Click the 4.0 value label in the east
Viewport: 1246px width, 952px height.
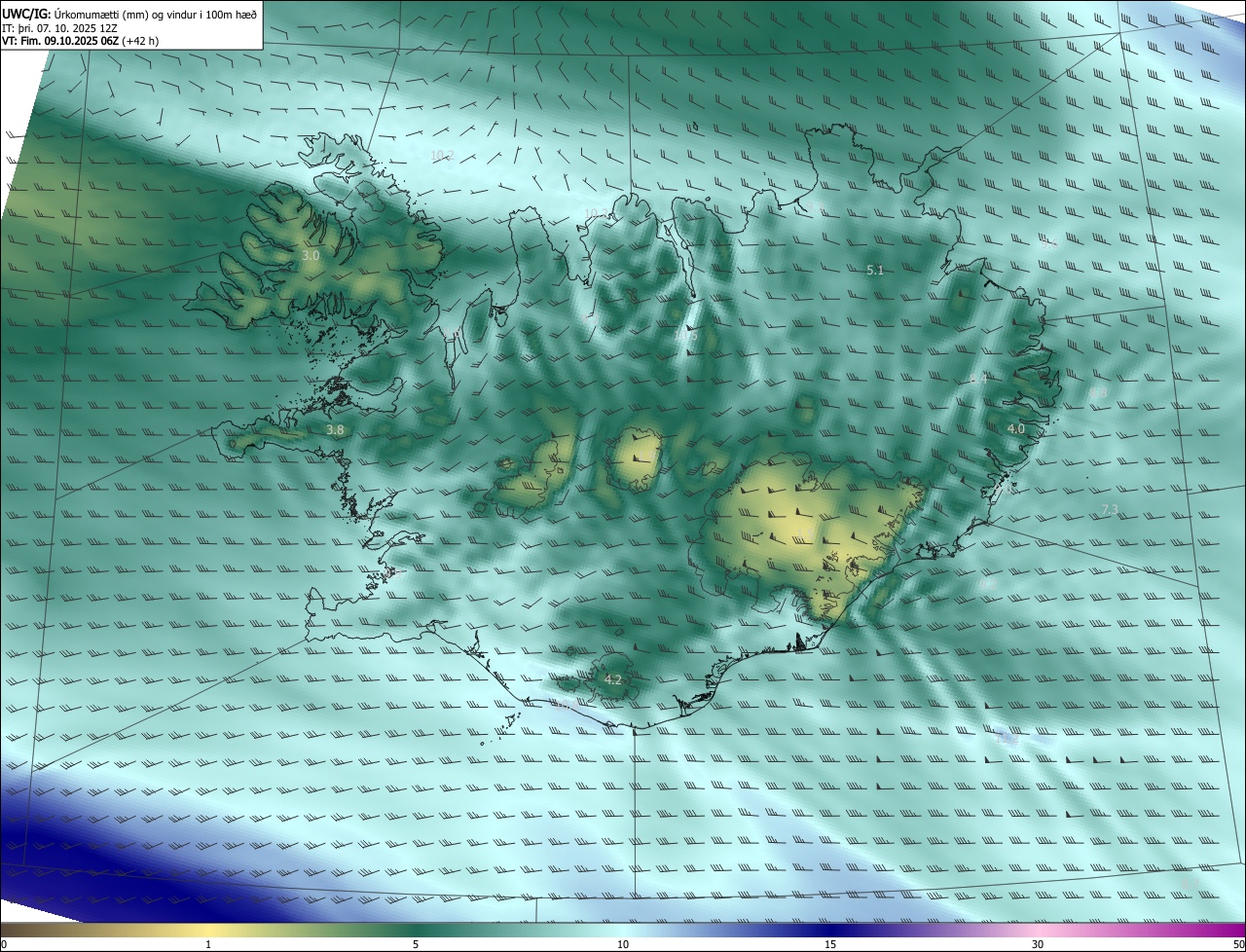click(1016, 428)
